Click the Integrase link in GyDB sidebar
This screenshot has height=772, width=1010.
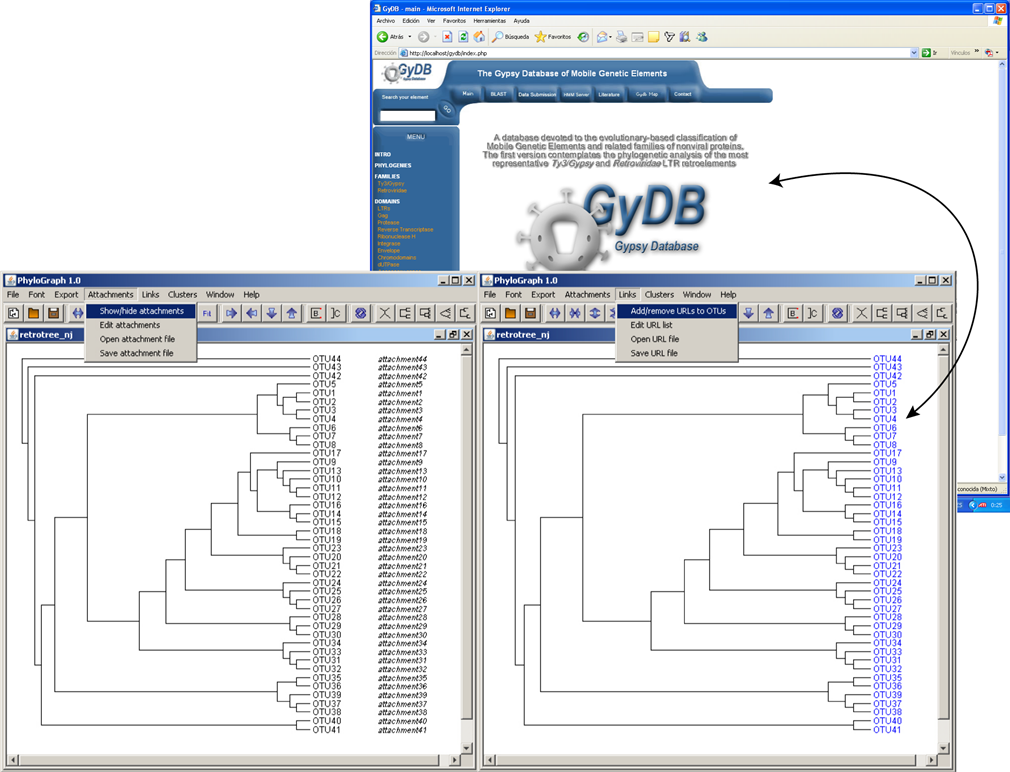388,244
